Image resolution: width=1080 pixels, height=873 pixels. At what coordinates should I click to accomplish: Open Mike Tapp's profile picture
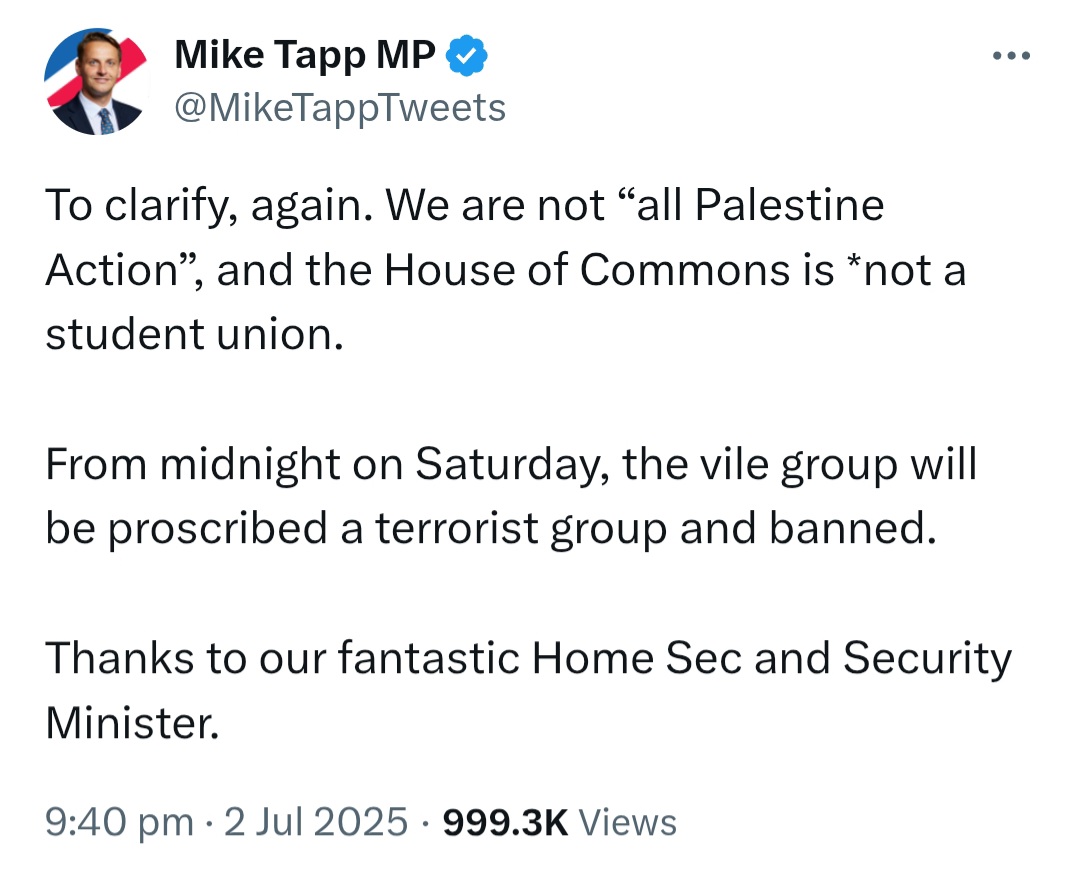[96, 81]
